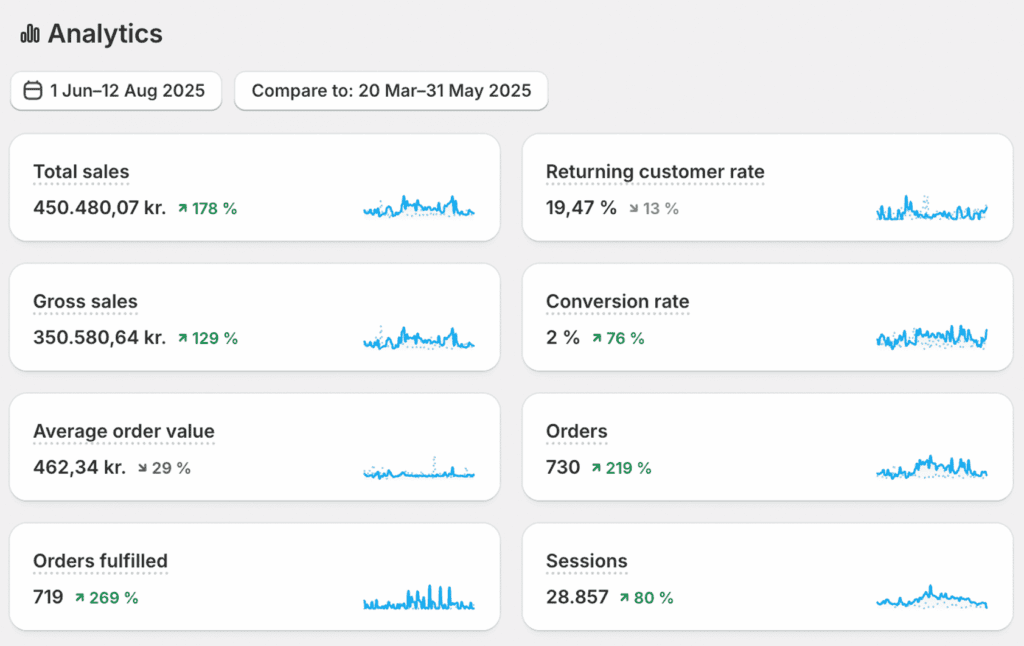Screen dimensions: 1024x646
Task: Open the Sessions metric report
Action: tap(586, 561)
